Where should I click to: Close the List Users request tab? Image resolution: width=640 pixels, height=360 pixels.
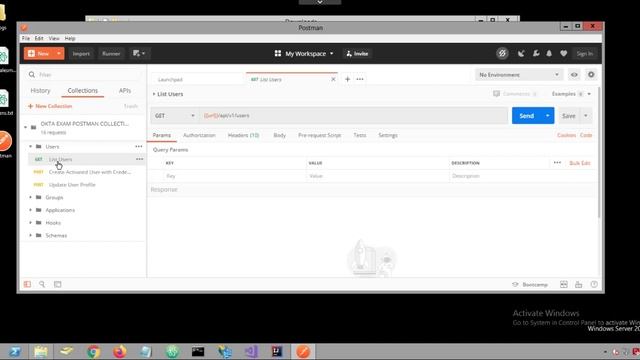click(x=333, y=79)
